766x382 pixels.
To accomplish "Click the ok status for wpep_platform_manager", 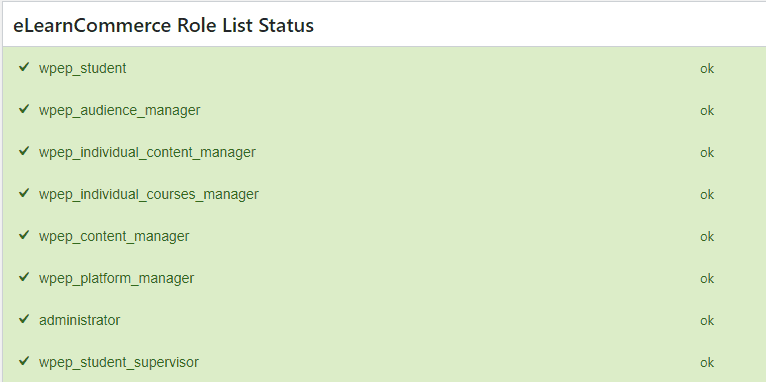I will 707,279.
